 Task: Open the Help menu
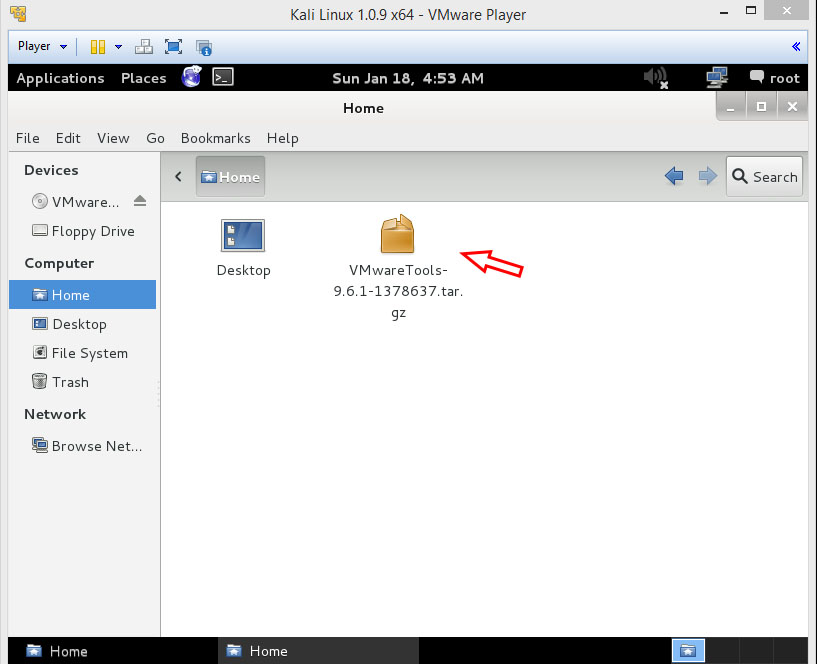(282, 138)
